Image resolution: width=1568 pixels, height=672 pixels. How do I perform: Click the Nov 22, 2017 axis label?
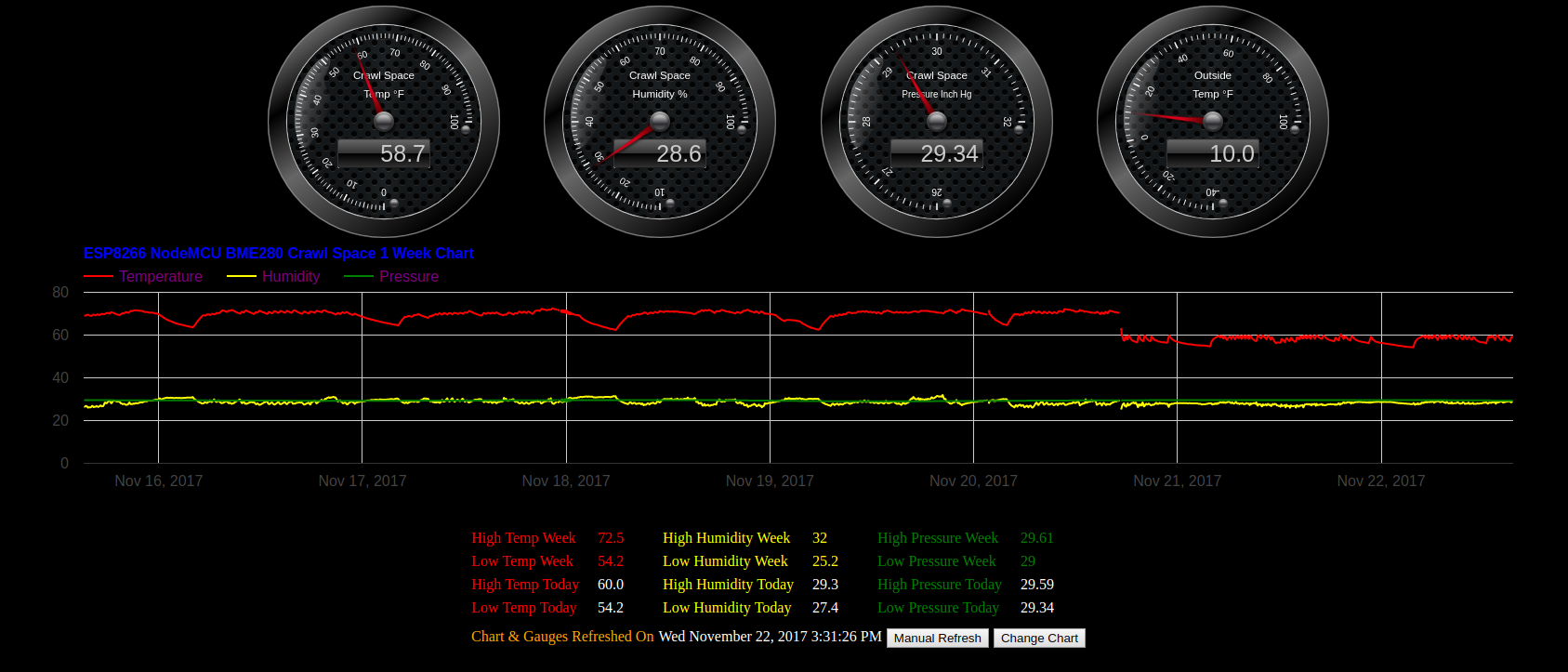(x=1381, y=481)
